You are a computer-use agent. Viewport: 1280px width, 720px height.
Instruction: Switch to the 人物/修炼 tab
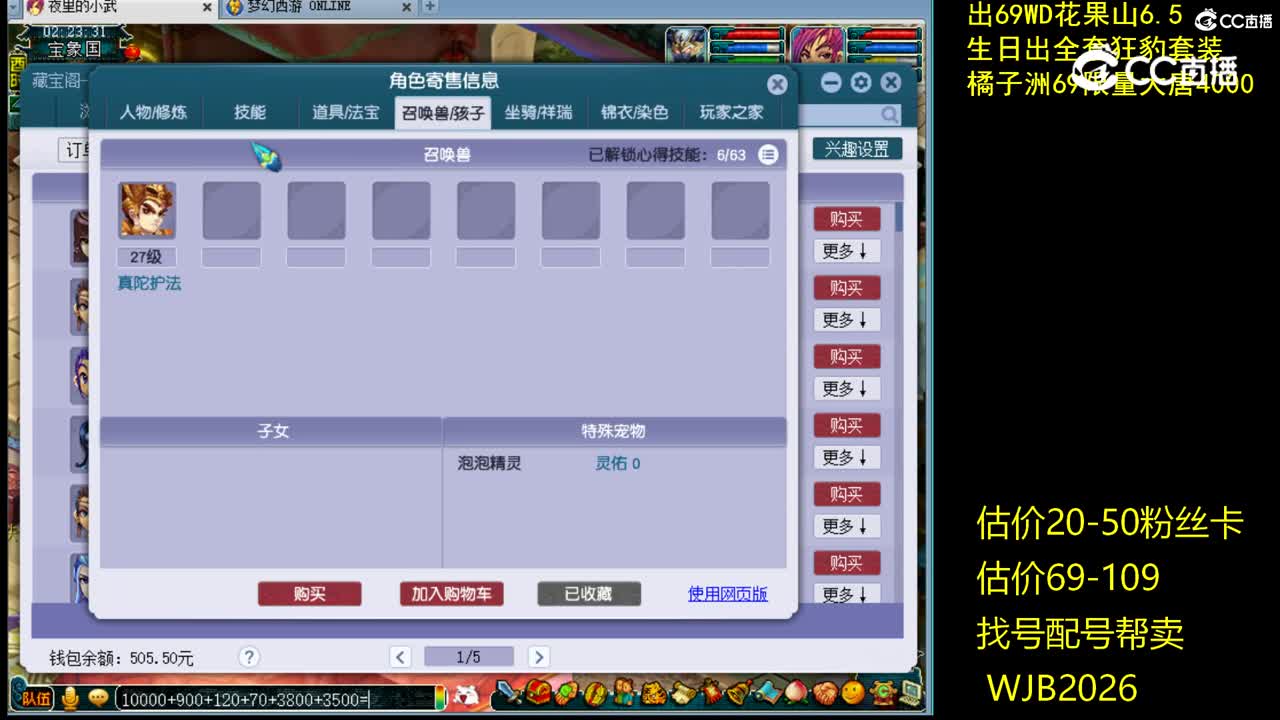pyautogui.click(x=153, y=113)
